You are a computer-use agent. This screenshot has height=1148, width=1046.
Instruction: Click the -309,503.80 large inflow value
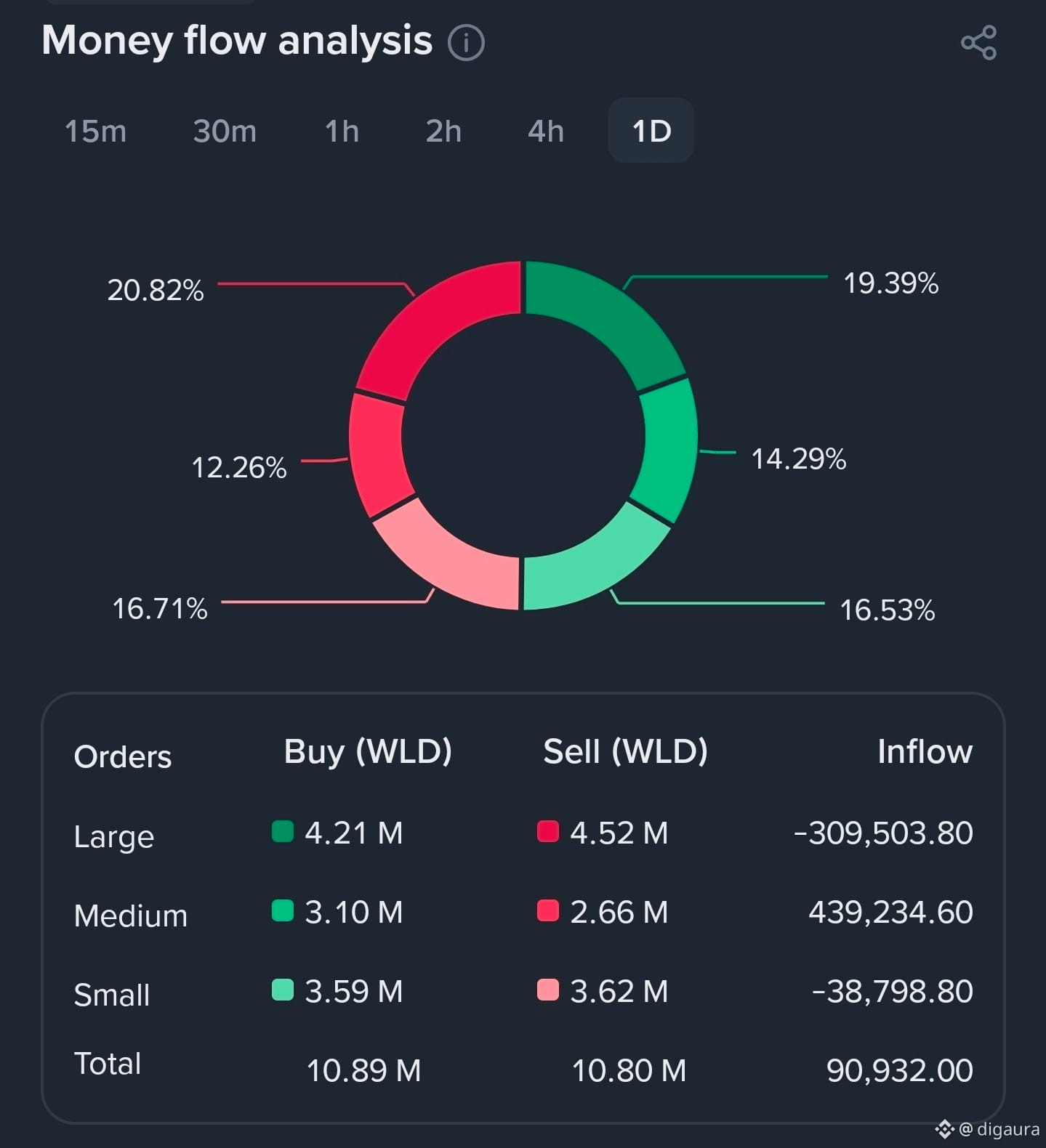click(883, 833)
